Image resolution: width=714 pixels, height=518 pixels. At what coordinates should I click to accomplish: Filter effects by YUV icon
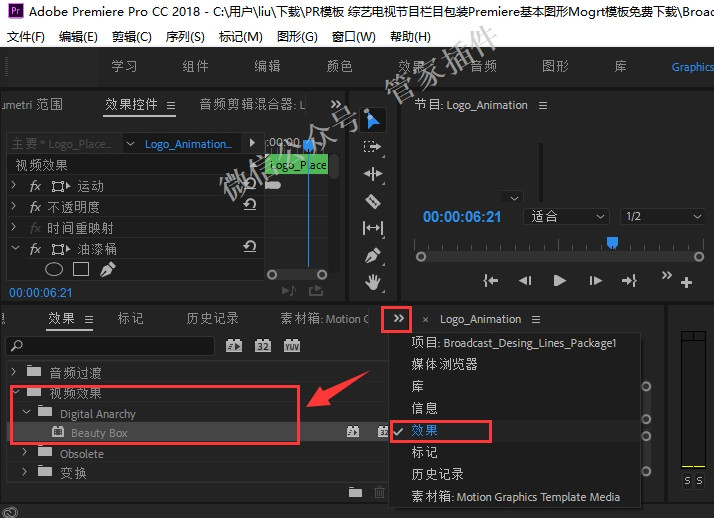point(292,346)
